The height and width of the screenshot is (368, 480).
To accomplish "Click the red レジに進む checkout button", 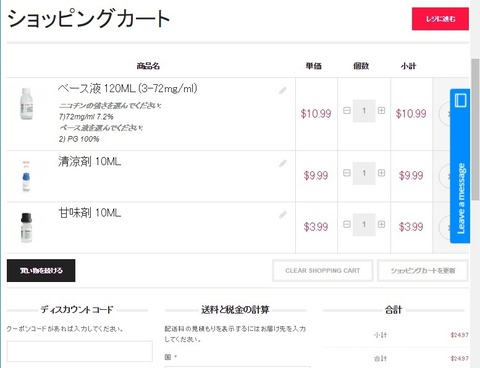I will coord(440,19).
